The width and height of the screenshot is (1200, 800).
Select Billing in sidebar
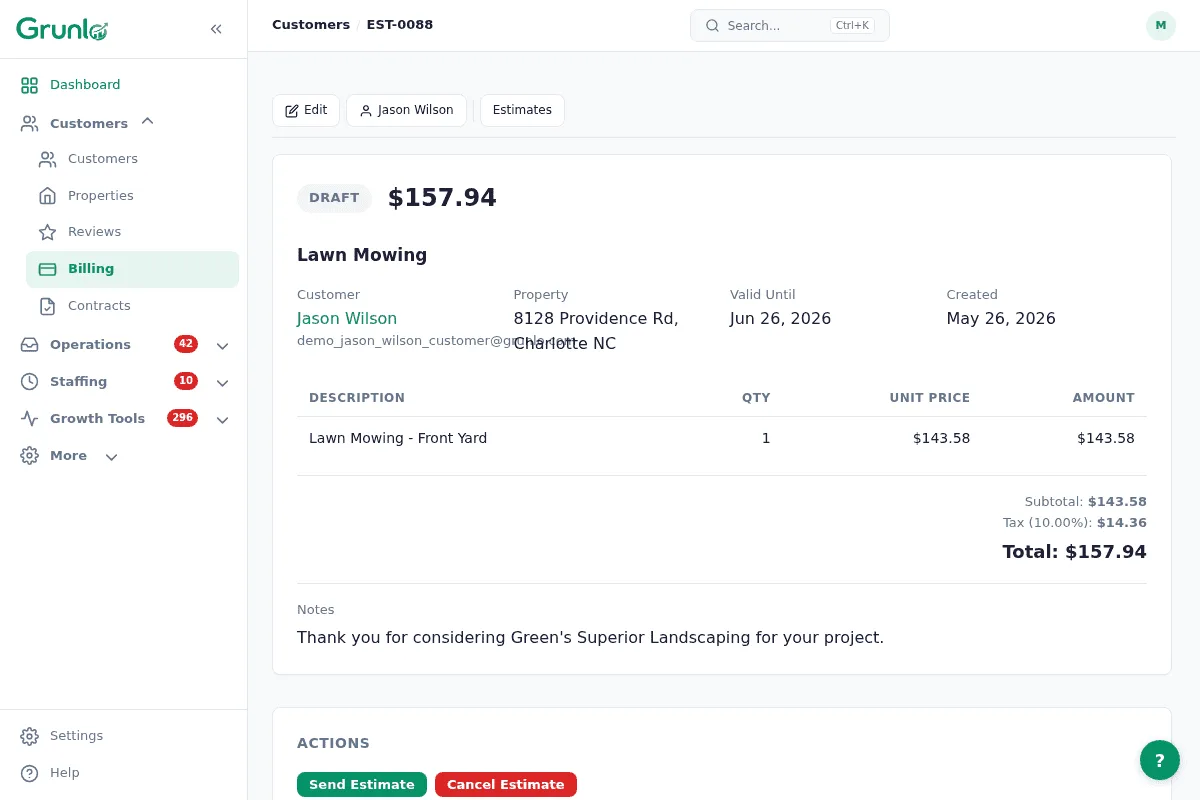[132, 269]
